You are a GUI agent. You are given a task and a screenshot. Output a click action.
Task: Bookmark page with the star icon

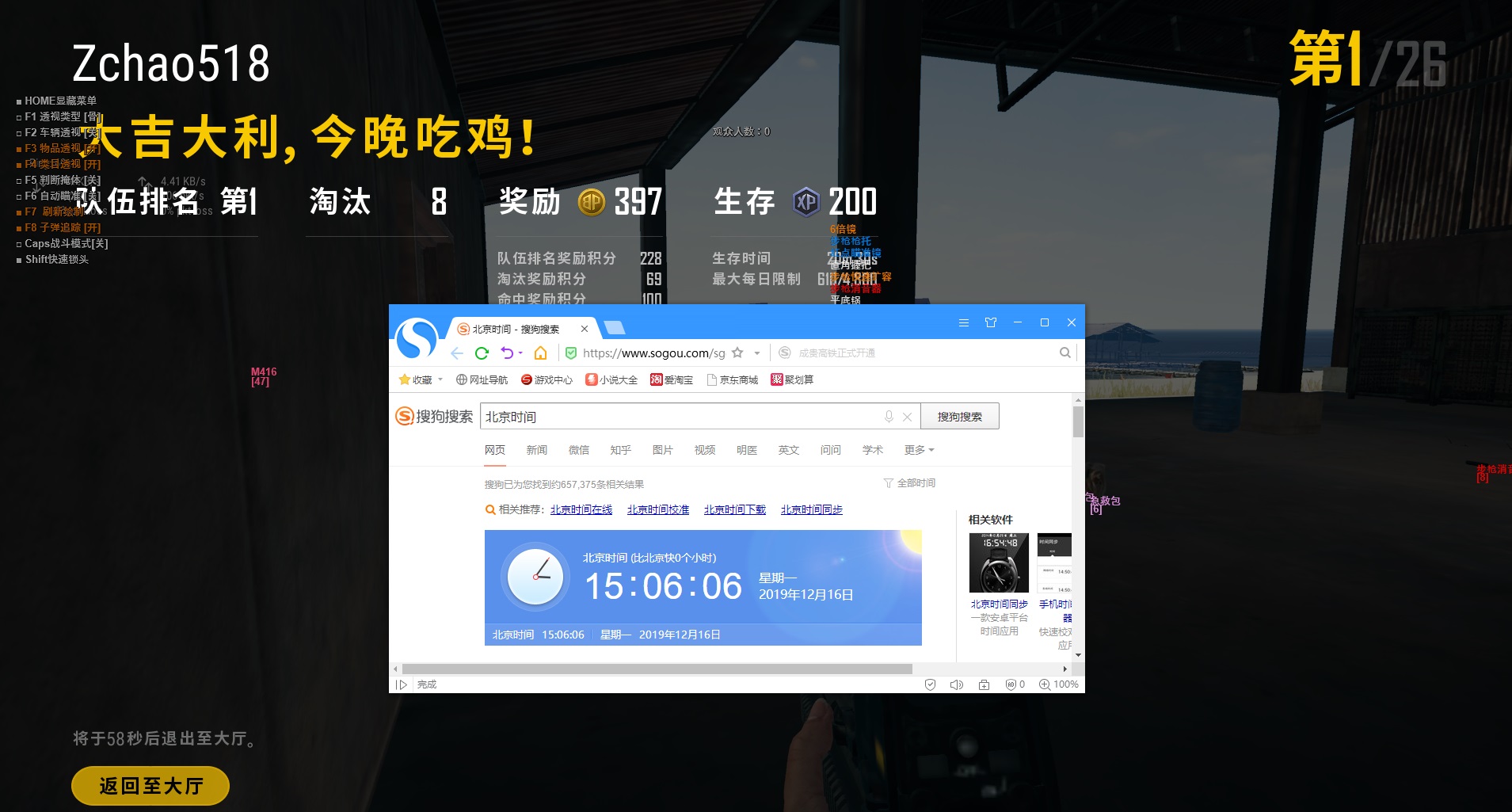click(737, 353)
